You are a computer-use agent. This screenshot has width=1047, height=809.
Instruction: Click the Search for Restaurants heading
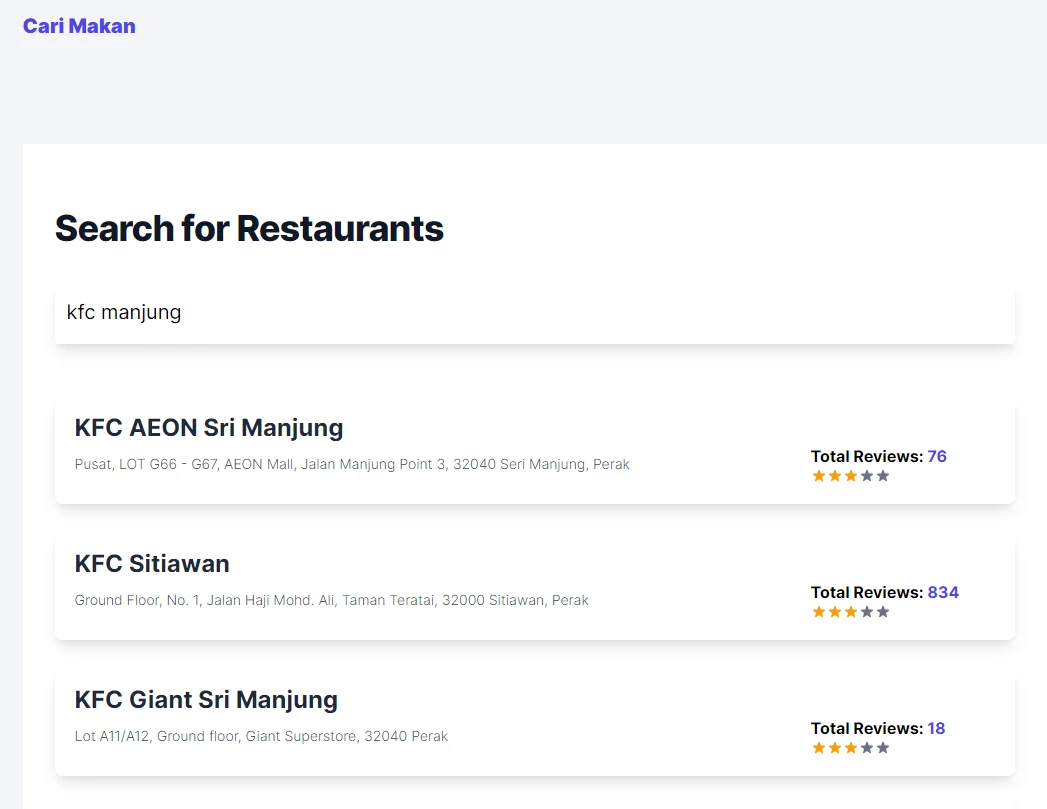point(249,228)
